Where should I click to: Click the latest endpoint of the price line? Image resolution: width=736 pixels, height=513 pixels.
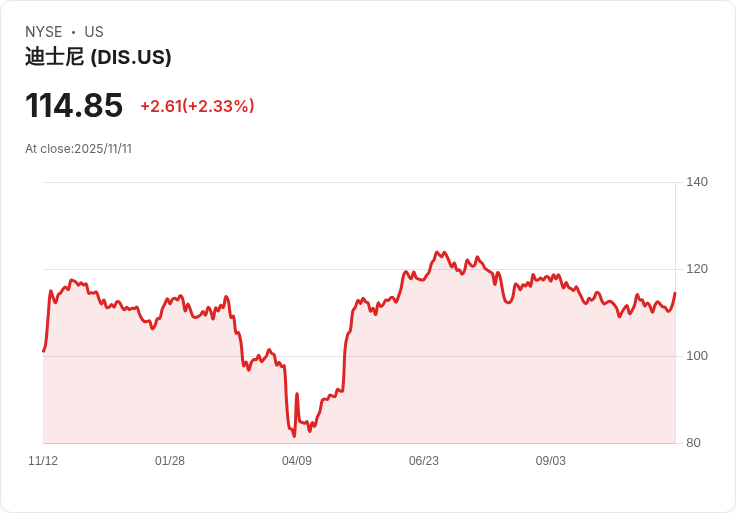coord(675,293)
